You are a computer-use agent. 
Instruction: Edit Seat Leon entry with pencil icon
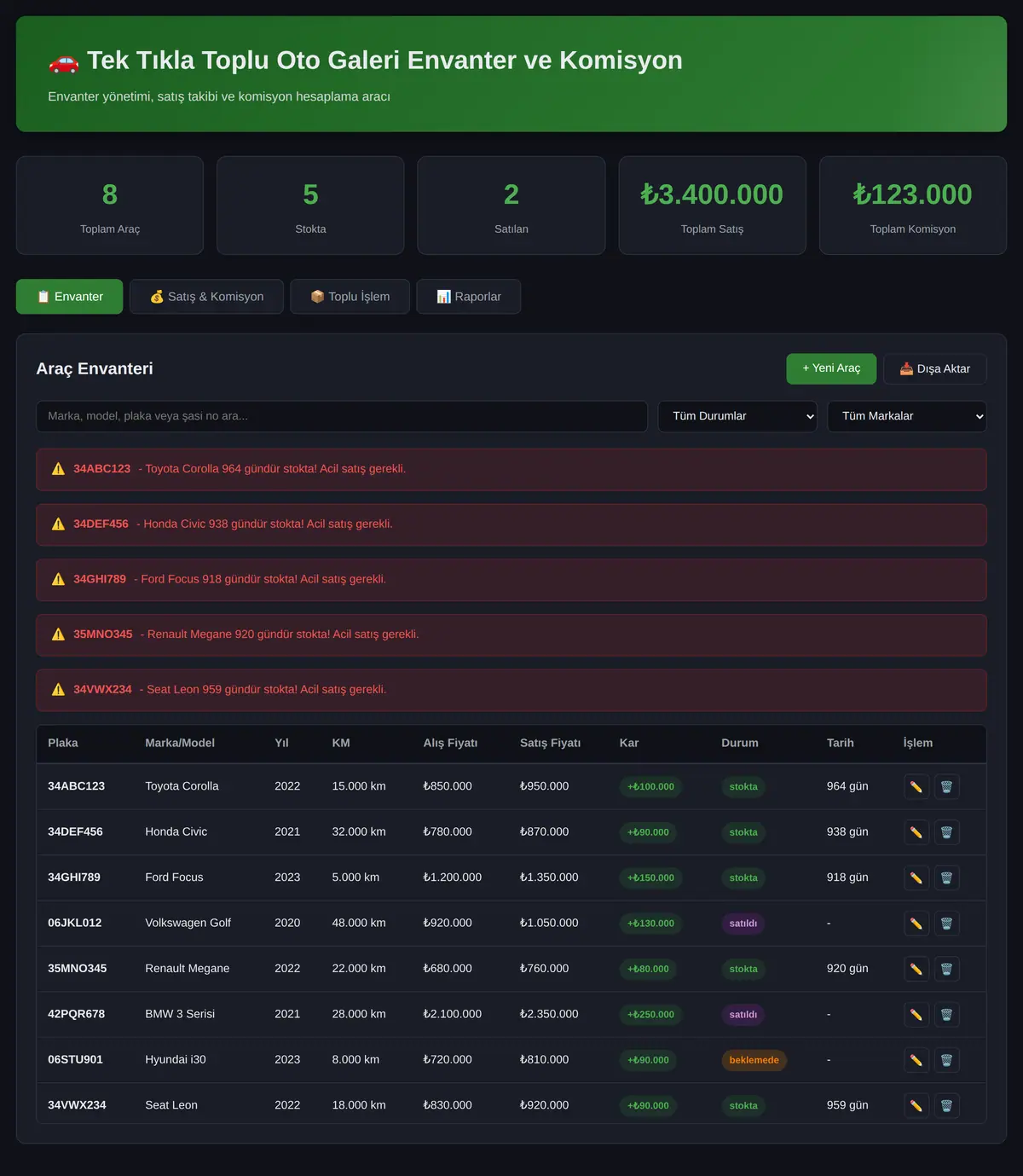tap(916, 1106)
